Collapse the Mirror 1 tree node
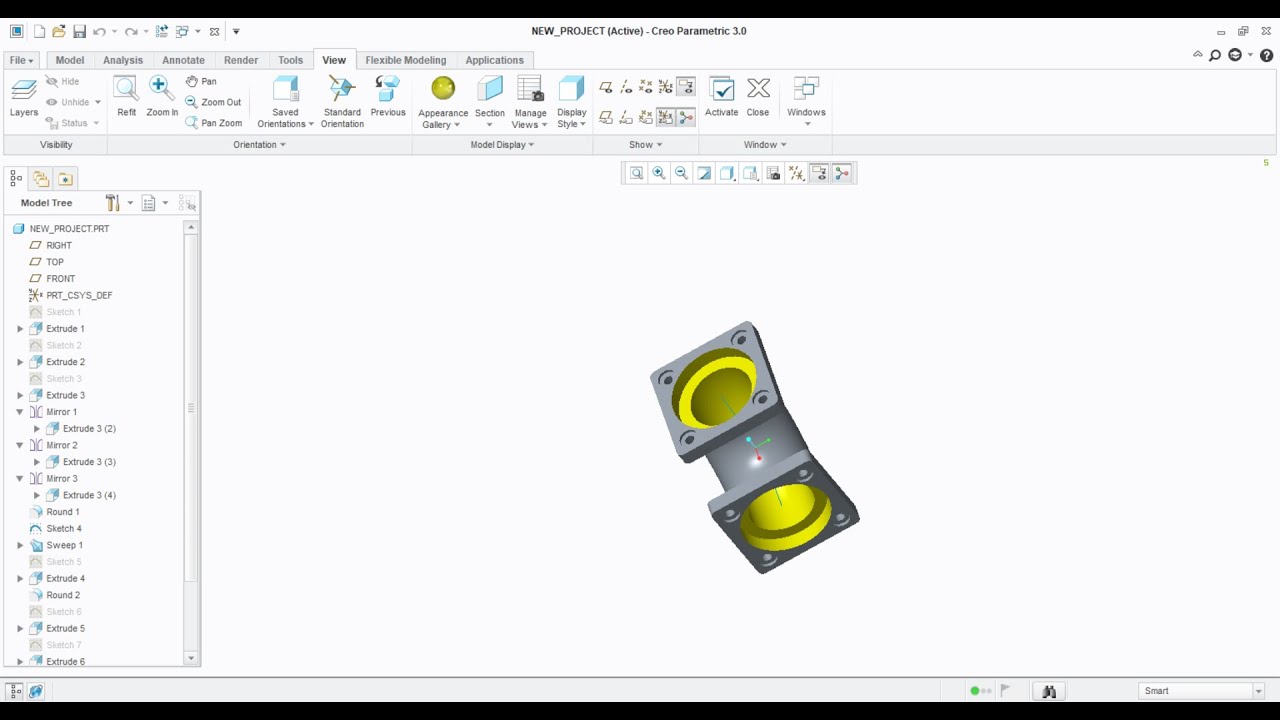Viewport: 1280px width, 720px height. pos(20,412)
